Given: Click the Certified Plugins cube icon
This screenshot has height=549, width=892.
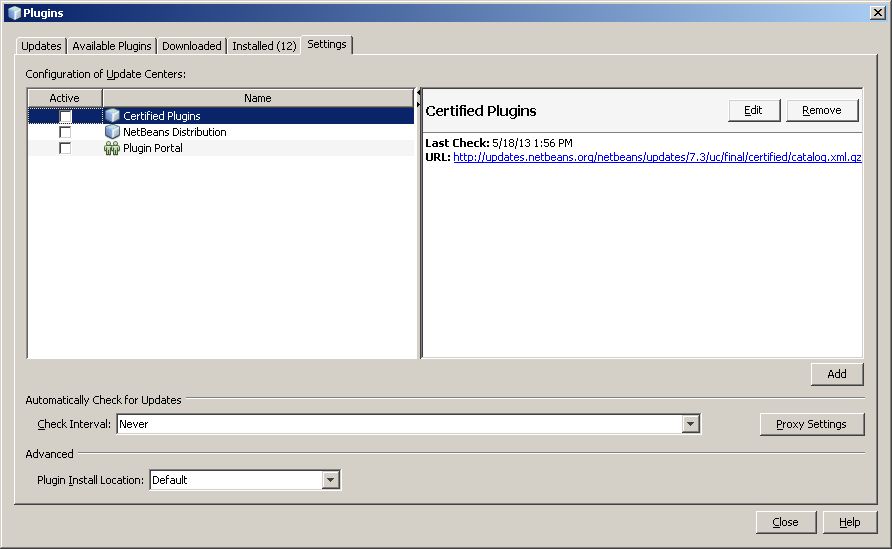Looking at the screenshot, I should click(x=112, y=116).
